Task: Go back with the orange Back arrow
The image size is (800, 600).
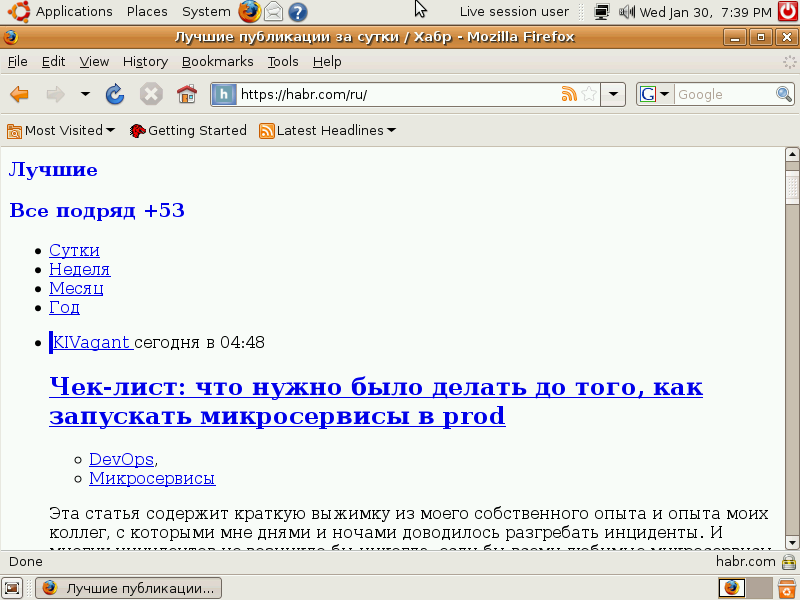Action: click(19, 94)
